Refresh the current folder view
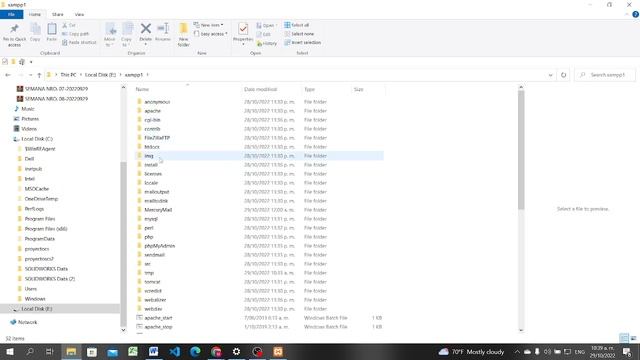This screenshot has height=360, width=640. [x=563, y=75]
